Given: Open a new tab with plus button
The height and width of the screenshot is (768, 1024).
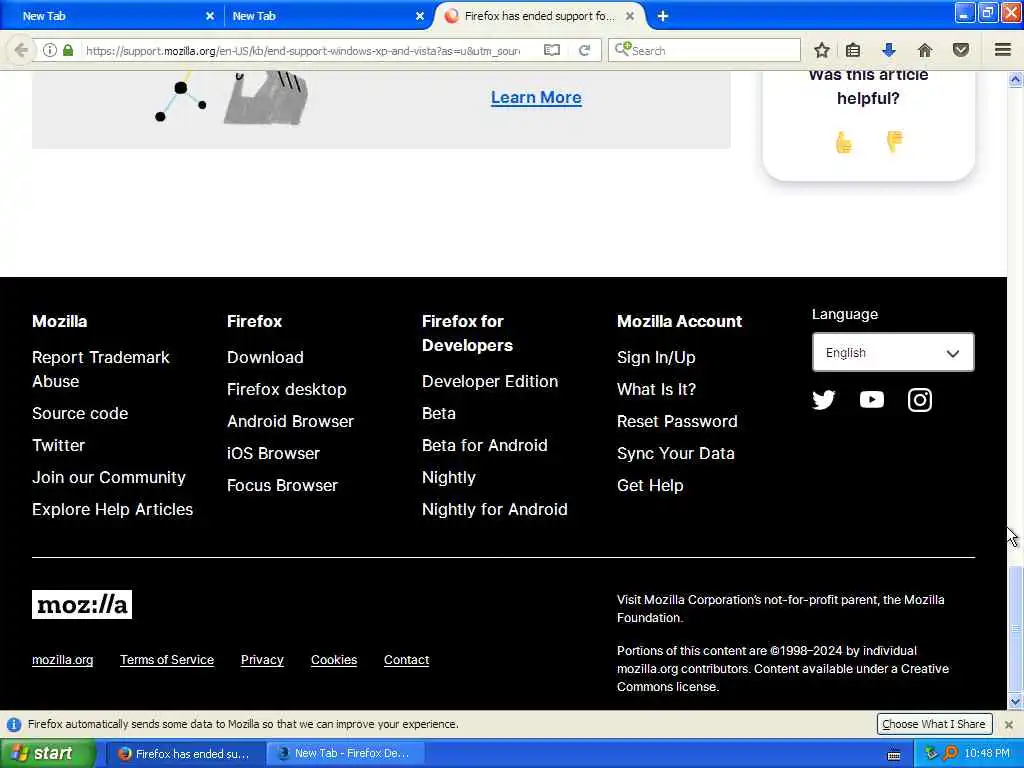Looking at the screenshot, I should [x=663, y=16].
